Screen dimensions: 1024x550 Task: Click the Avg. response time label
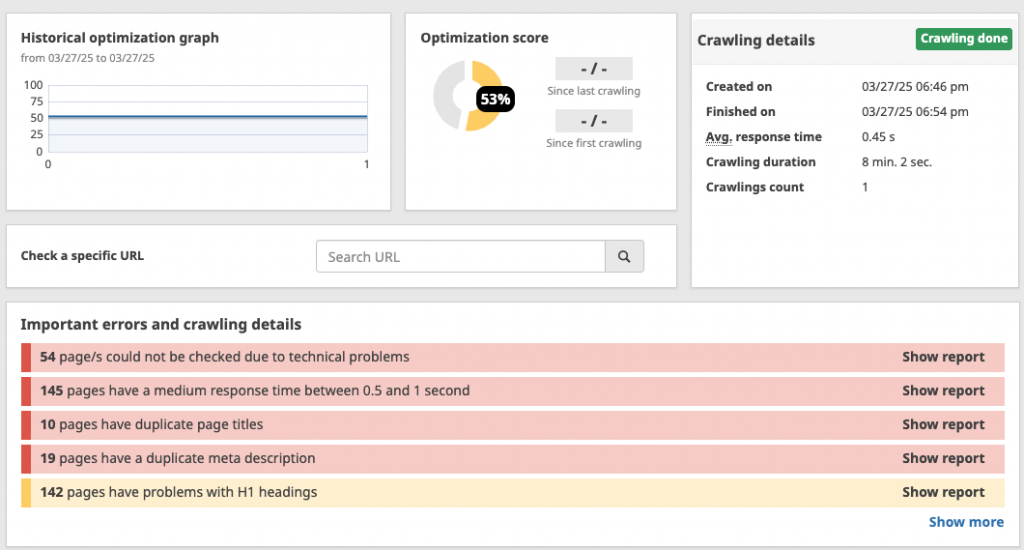[x=763, y=137]
